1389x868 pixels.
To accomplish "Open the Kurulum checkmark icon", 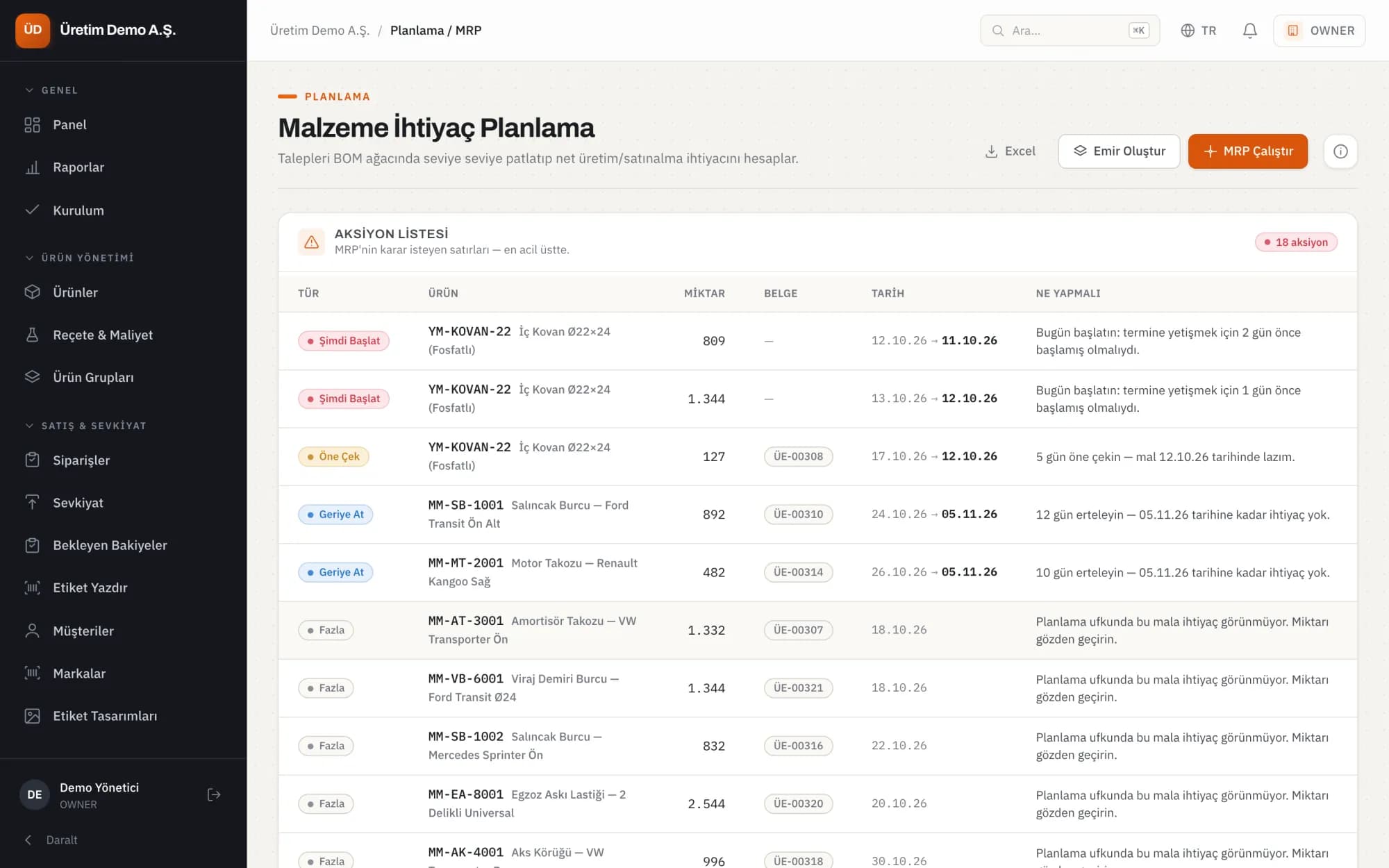I will point(32,210).
